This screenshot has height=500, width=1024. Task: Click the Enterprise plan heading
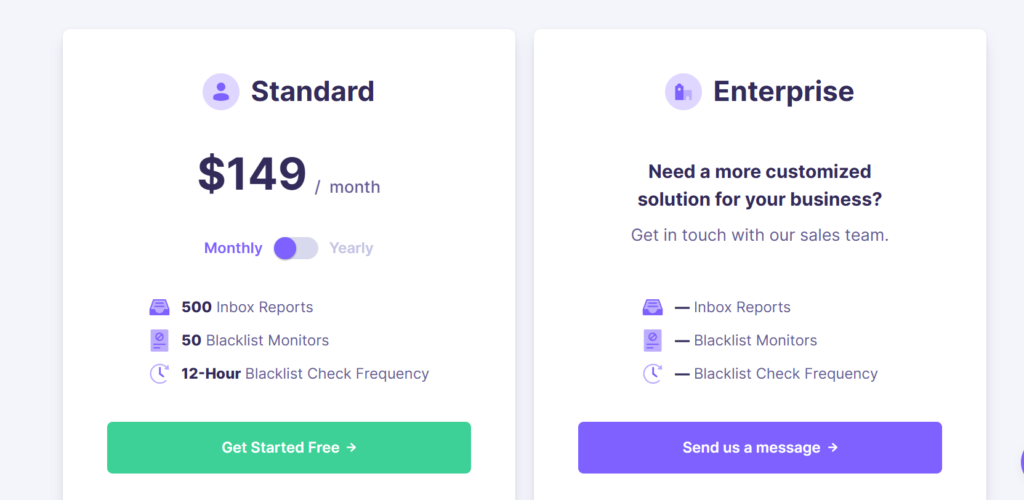tap(784, 91)
